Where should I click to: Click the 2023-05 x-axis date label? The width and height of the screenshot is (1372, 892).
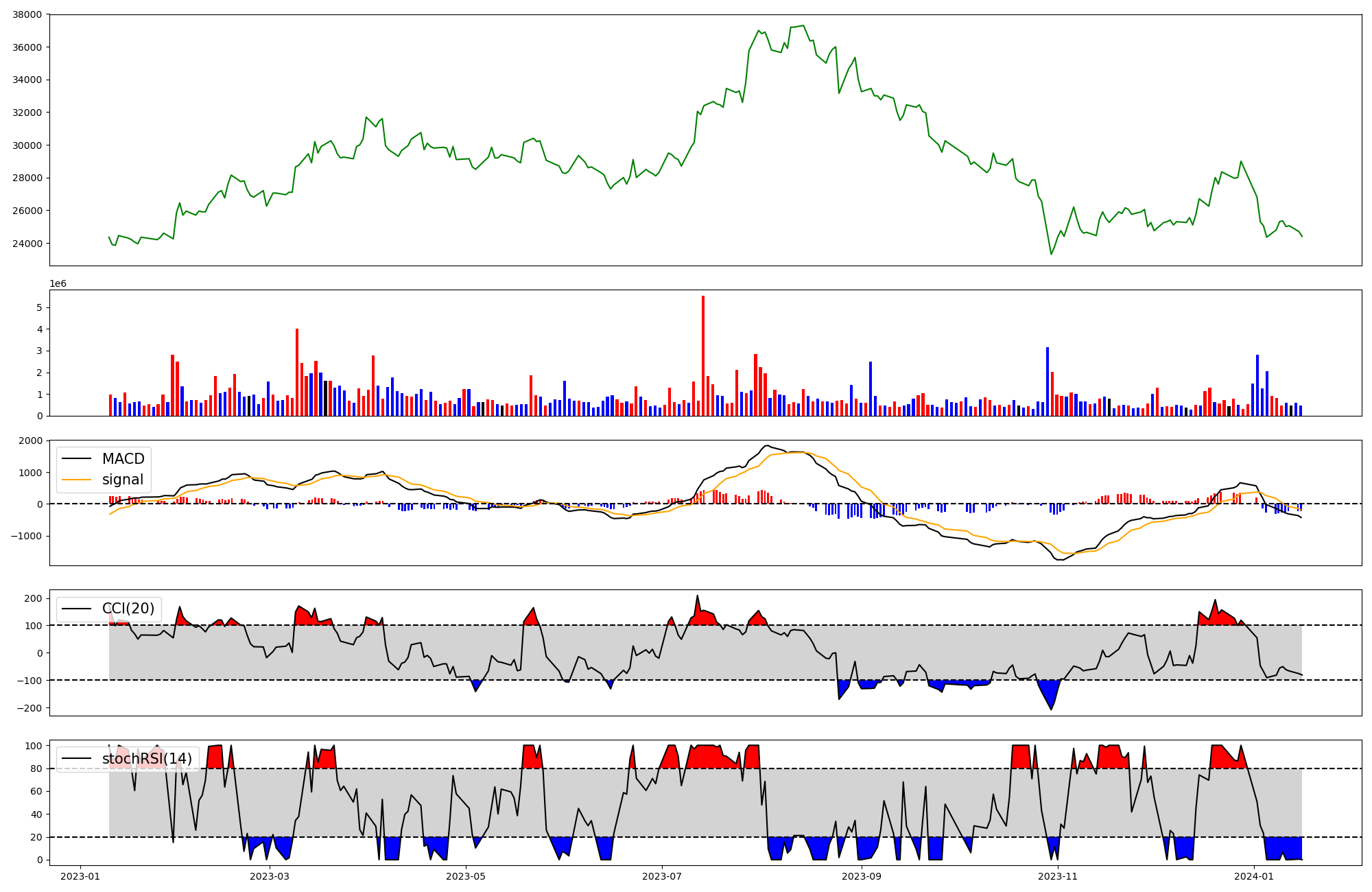[466, 876]
